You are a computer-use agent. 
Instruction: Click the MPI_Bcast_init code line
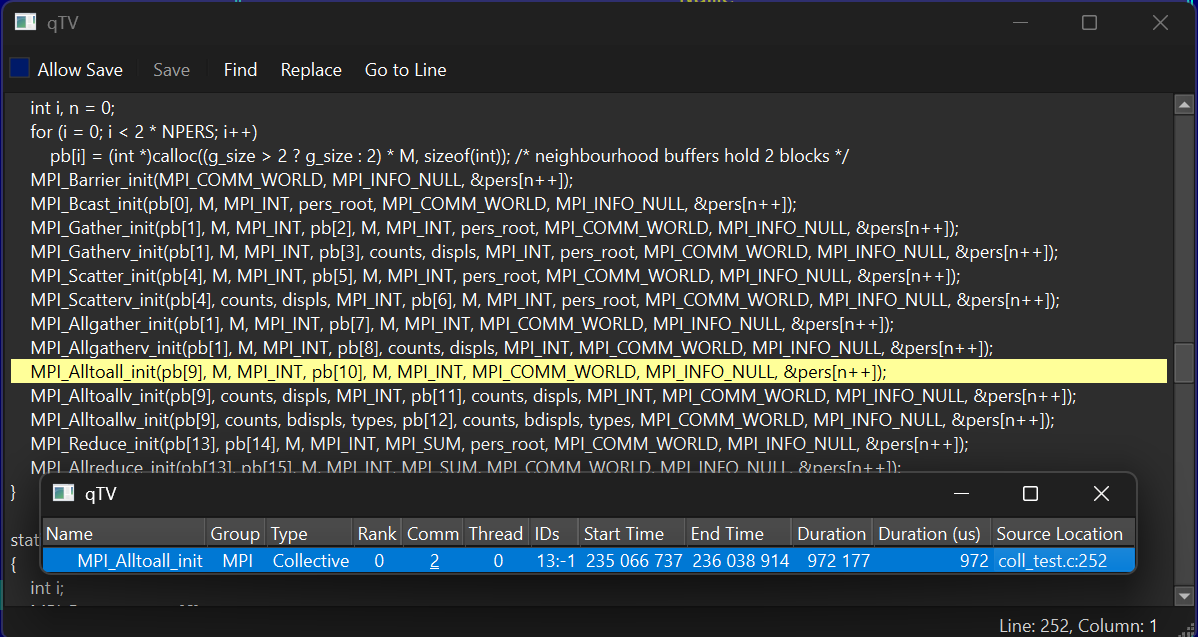(413, 205)
